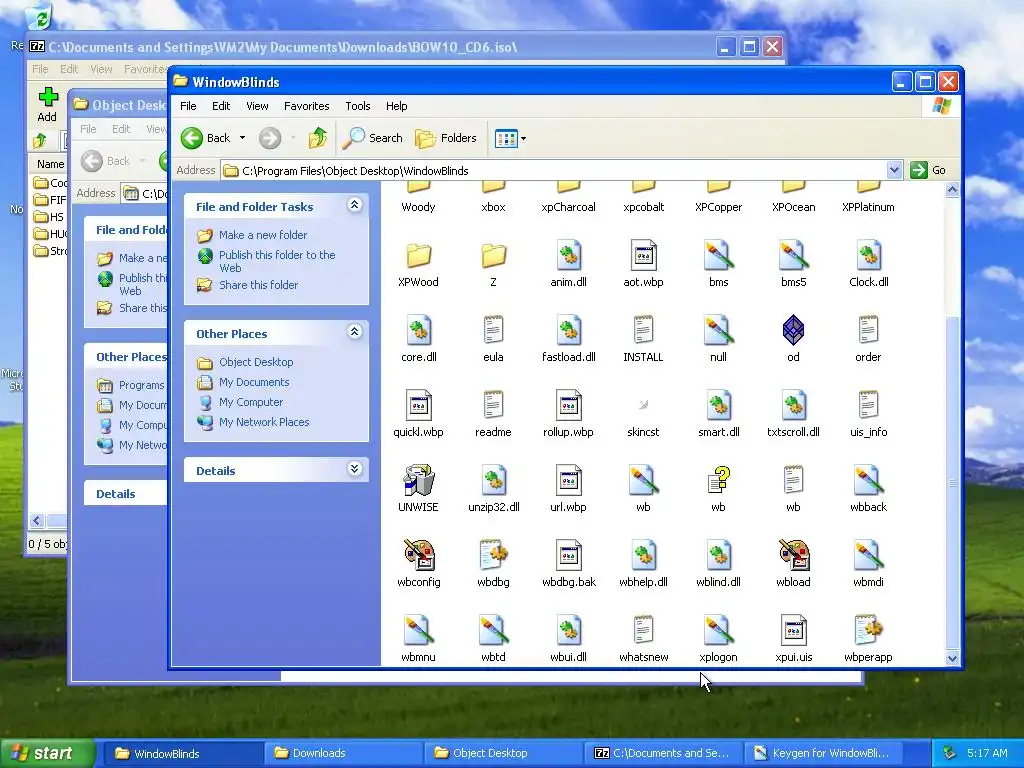The height and width of the screenshot is (768, 1024).
Task: Select the xplogon file icon
Action: click(x=718, y=631)
